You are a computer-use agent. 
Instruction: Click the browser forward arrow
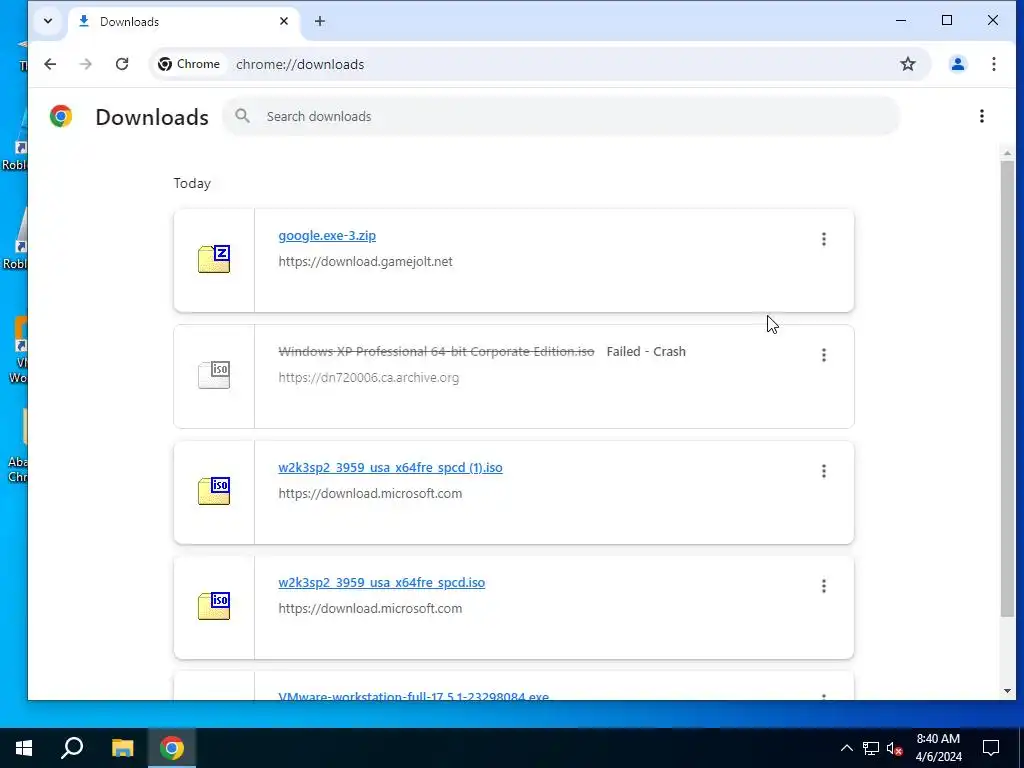click(x=86, y=64)
